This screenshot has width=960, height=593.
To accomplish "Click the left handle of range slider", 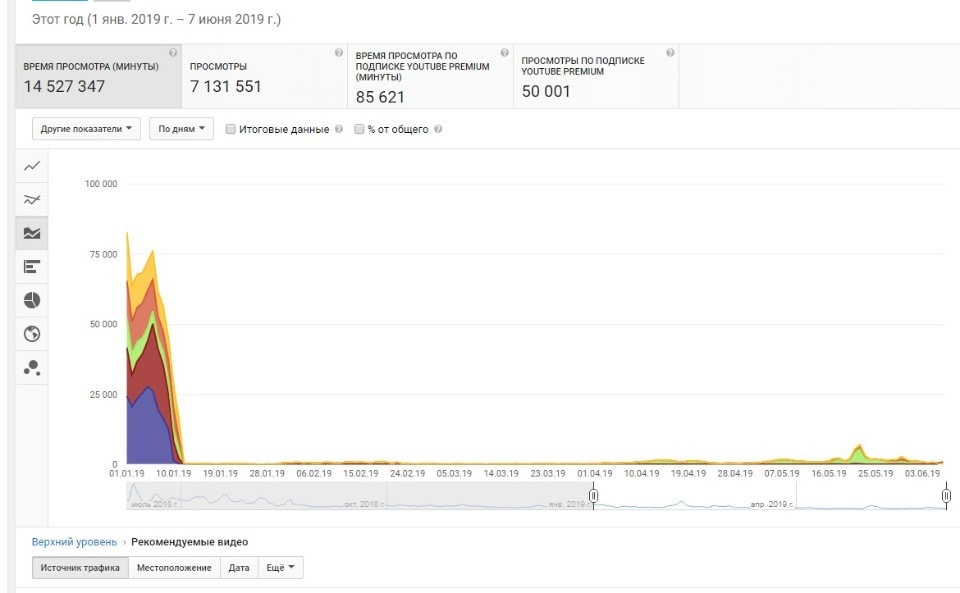I will (x=593, y=495).
